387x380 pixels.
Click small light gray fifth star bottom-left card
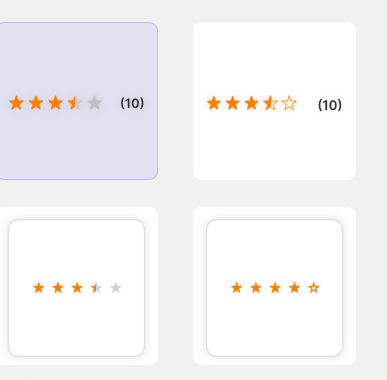[x=116, y=288]
